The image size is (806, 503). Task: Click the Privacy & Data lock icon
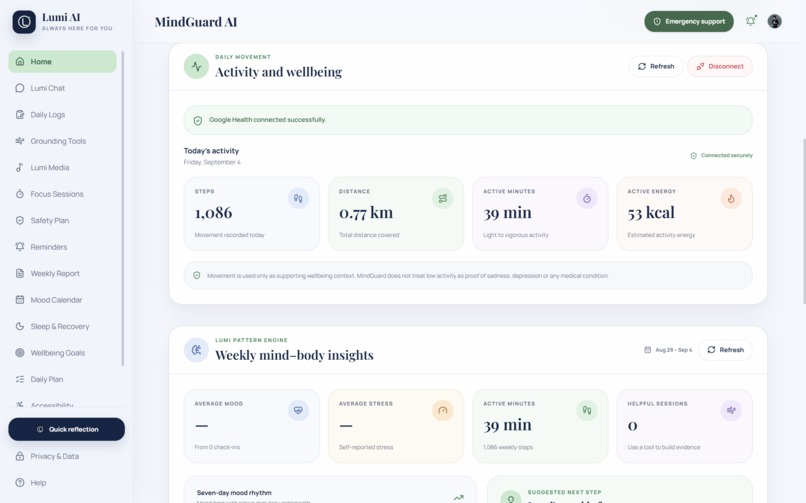click(x=20, y=456)
